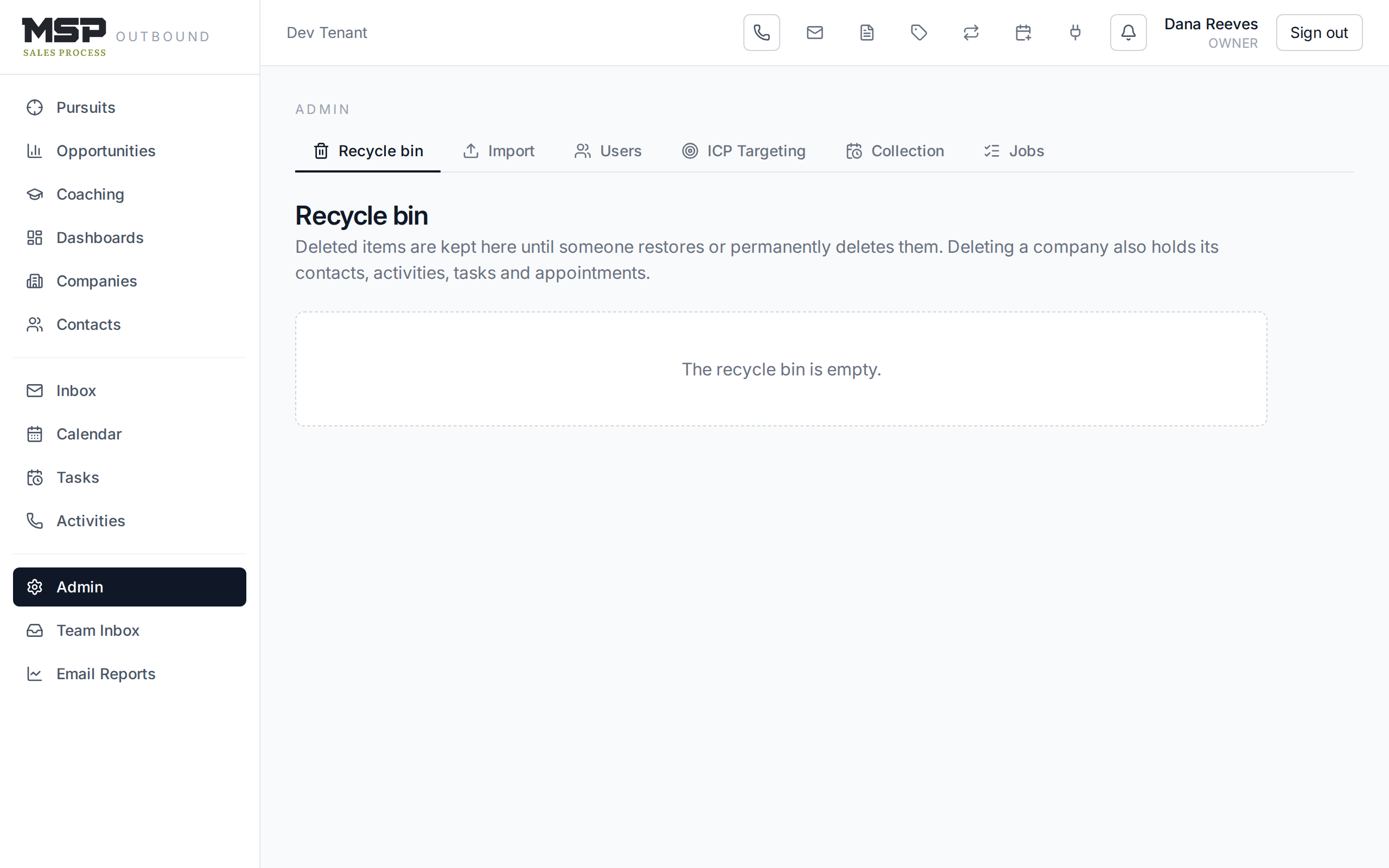Click the Dev Tenant name in header
The width and height of the screenshot is (1389, 868).
click(327, 33)
